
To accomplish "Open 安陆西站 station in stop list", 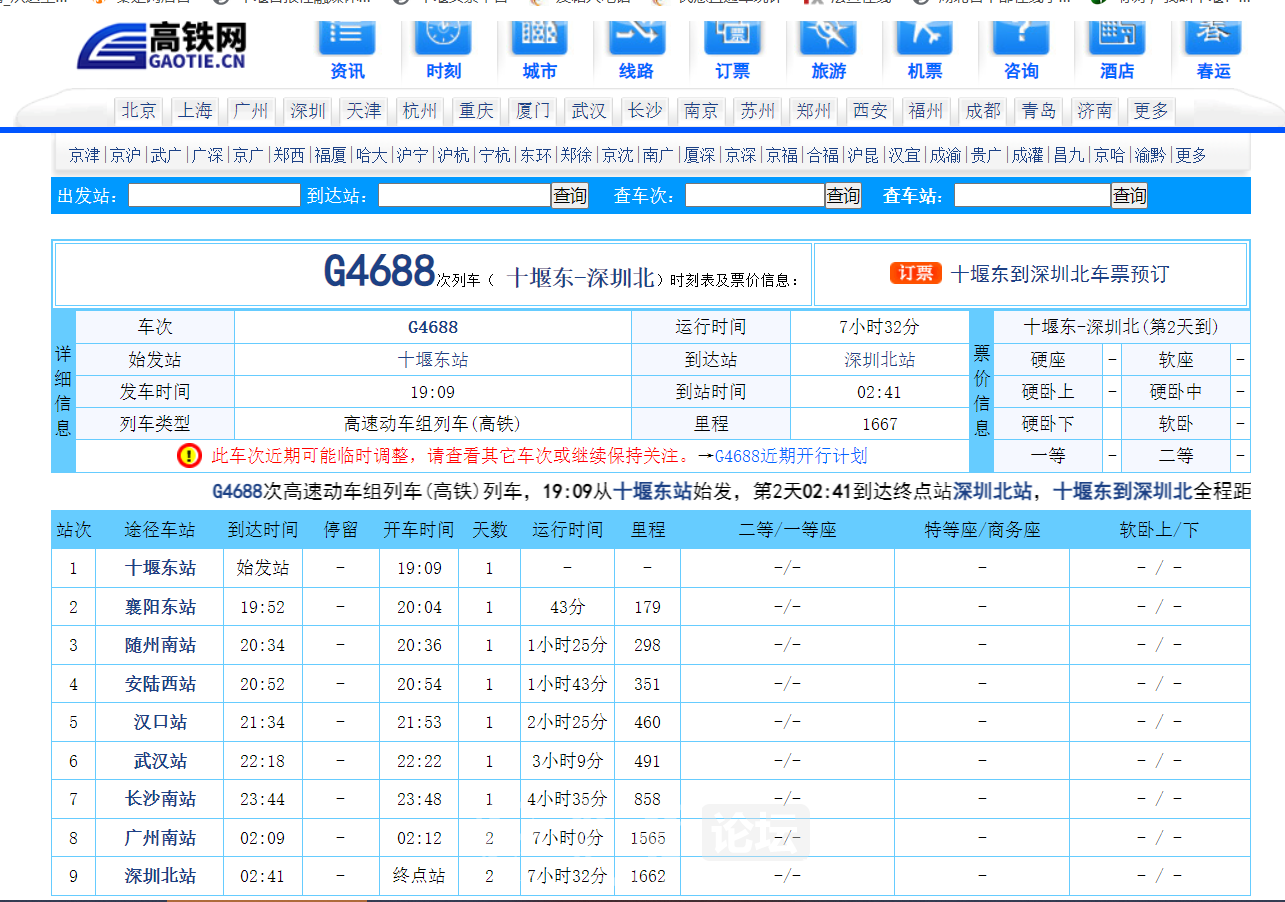I will pos(160,684).
